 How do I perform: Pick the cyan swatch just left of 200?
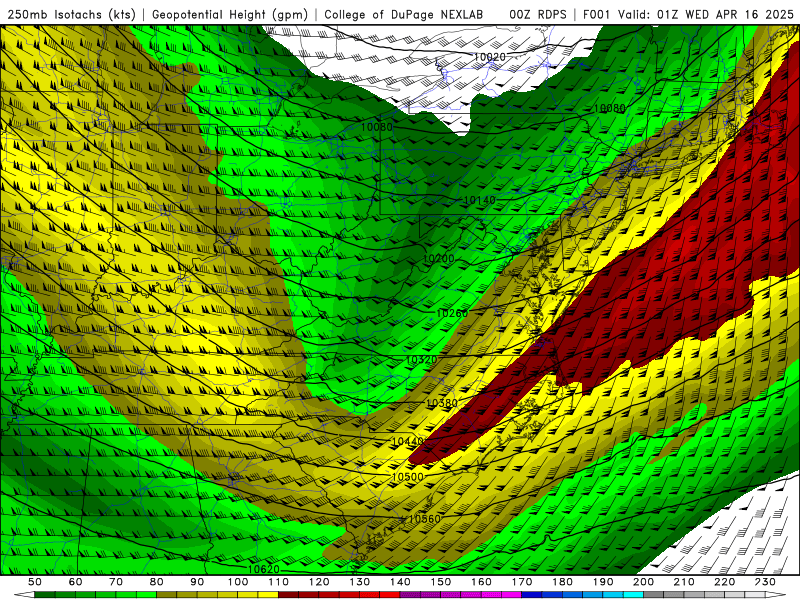(633, 595)
